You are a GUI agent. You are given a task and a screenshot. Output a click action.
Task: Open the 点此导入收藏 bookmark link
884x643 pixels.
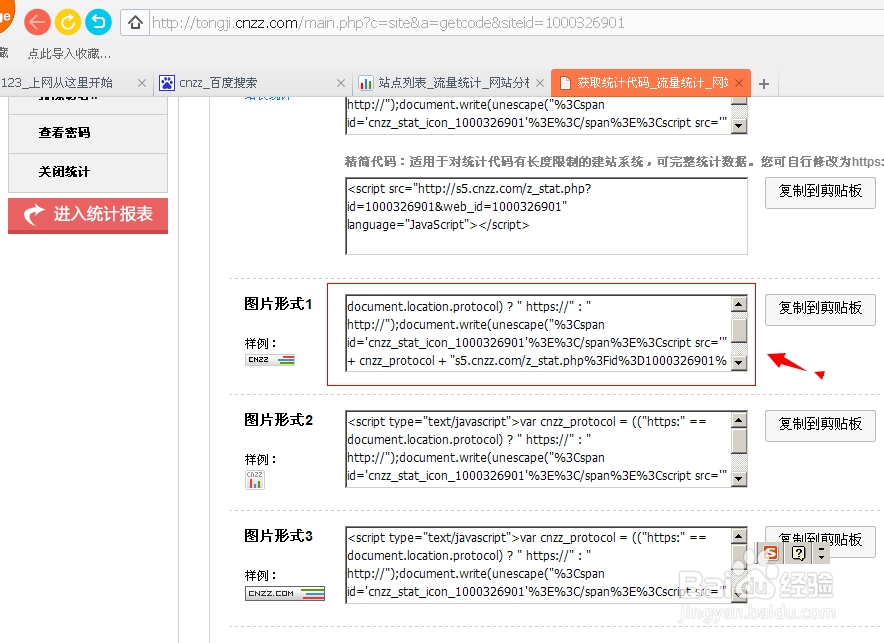click(69, 54)
